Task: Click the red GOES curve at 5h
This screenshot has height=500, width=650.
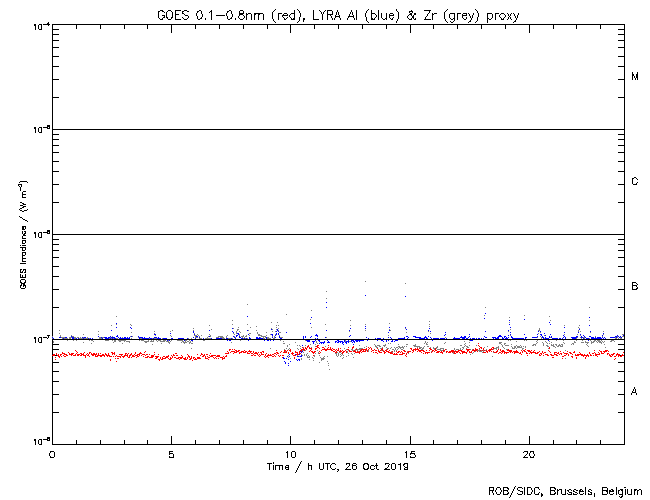Action: point(171,356)
